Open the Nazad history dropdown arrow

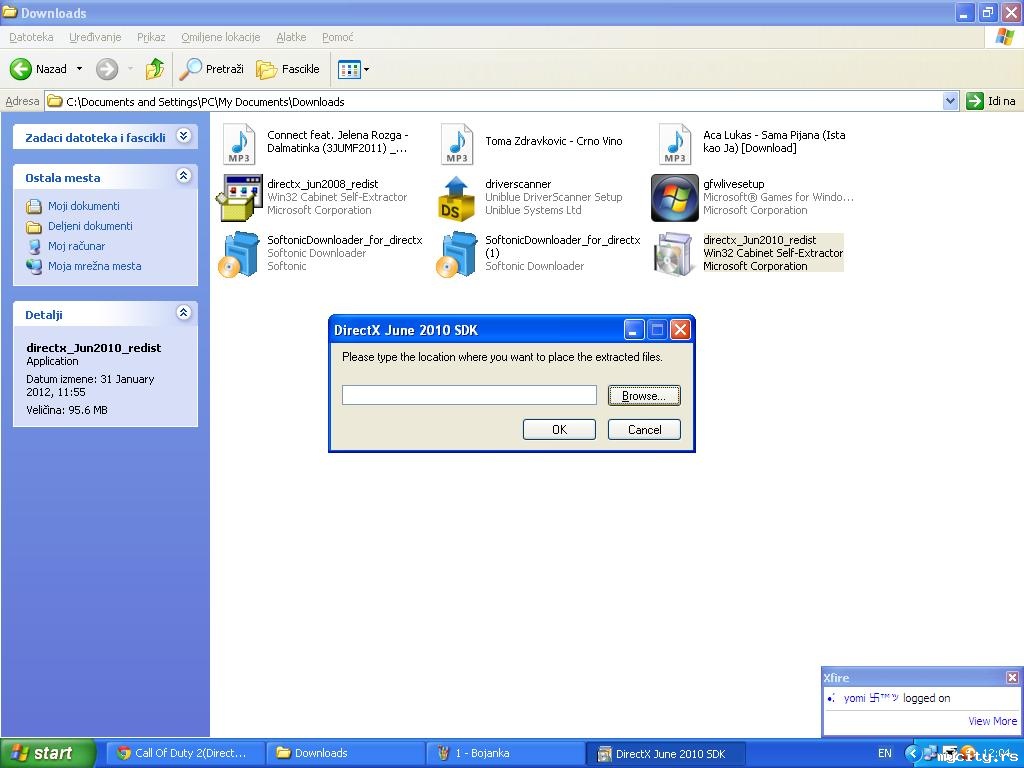pyautogui.click(x=79, y=69)
